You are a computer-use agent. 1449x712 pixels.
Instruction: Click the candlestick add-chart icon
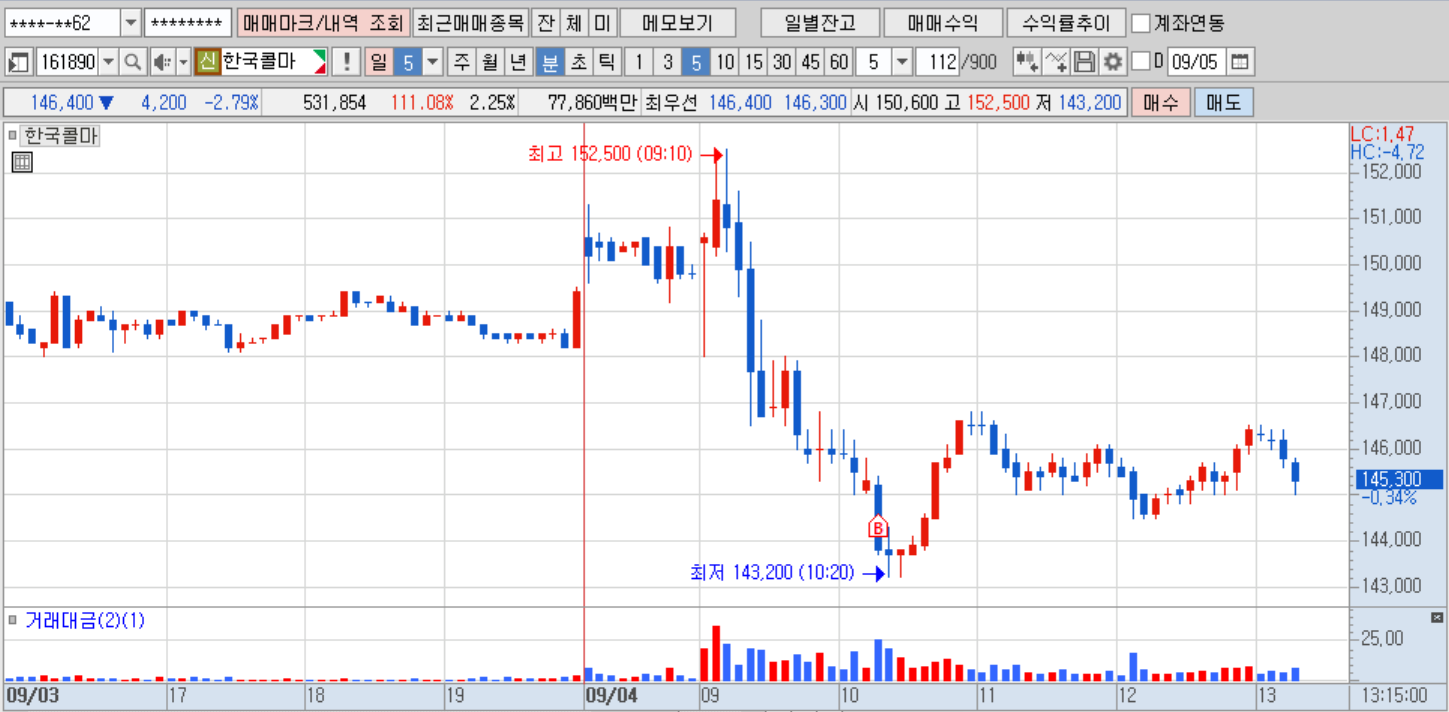[1026, 62]
